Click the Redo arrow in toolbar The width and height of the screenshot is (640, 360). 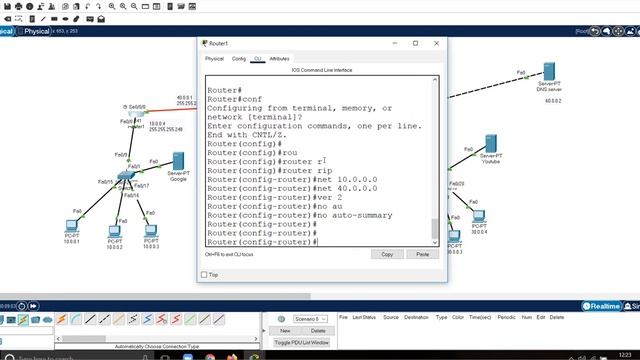click(x=99, y=7)
